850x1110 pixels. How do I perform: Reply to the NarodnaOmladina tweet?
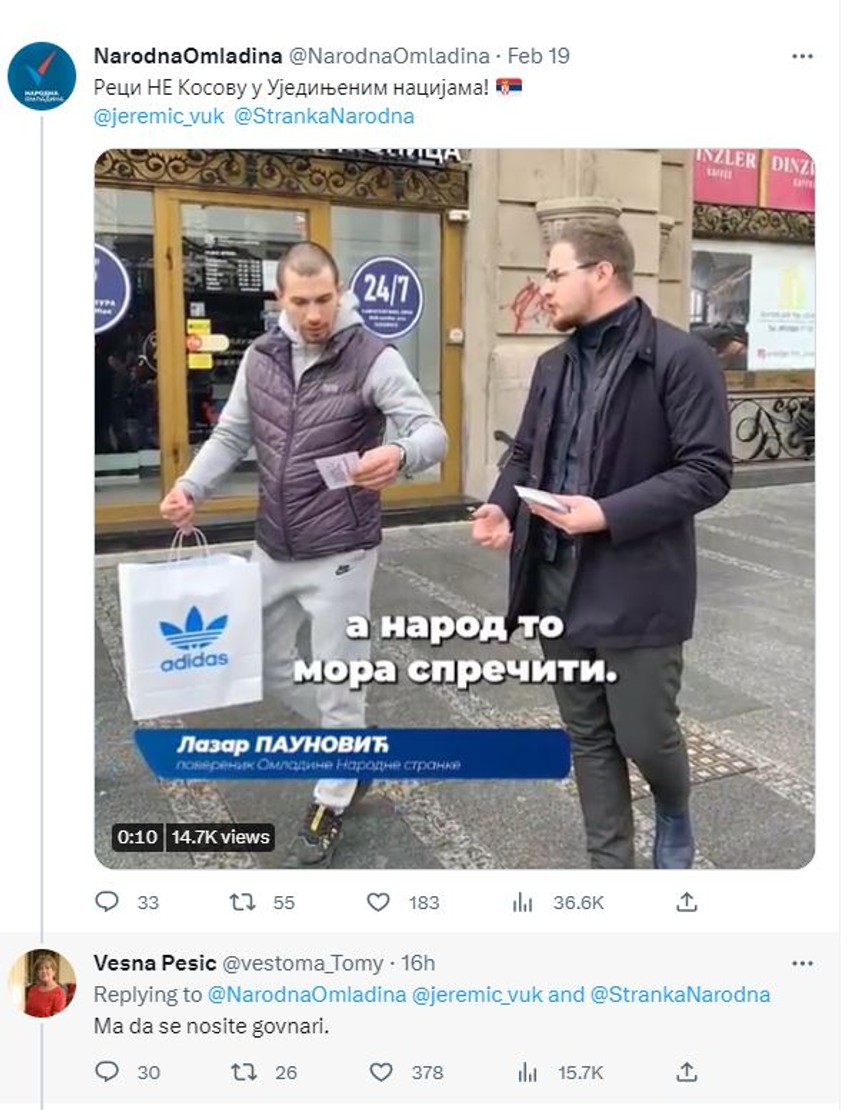(x=107, y=901)
